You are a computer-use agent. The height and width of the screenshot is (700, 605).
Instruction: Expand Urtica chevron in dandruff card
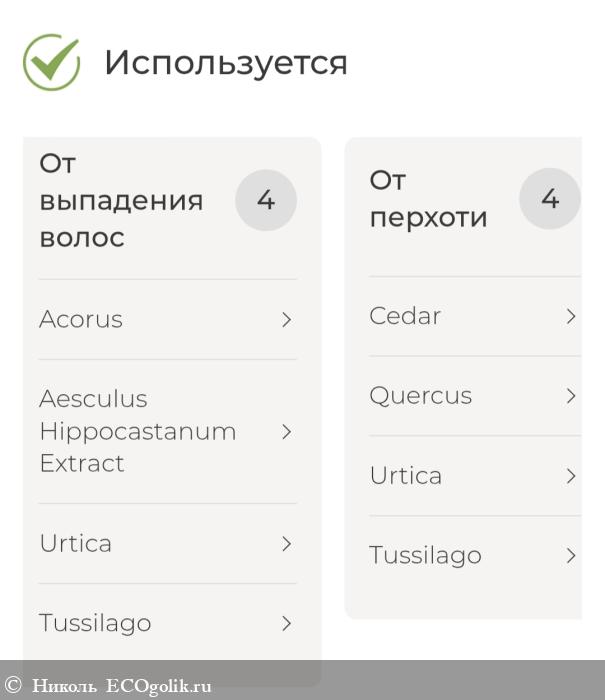(571, 476)
